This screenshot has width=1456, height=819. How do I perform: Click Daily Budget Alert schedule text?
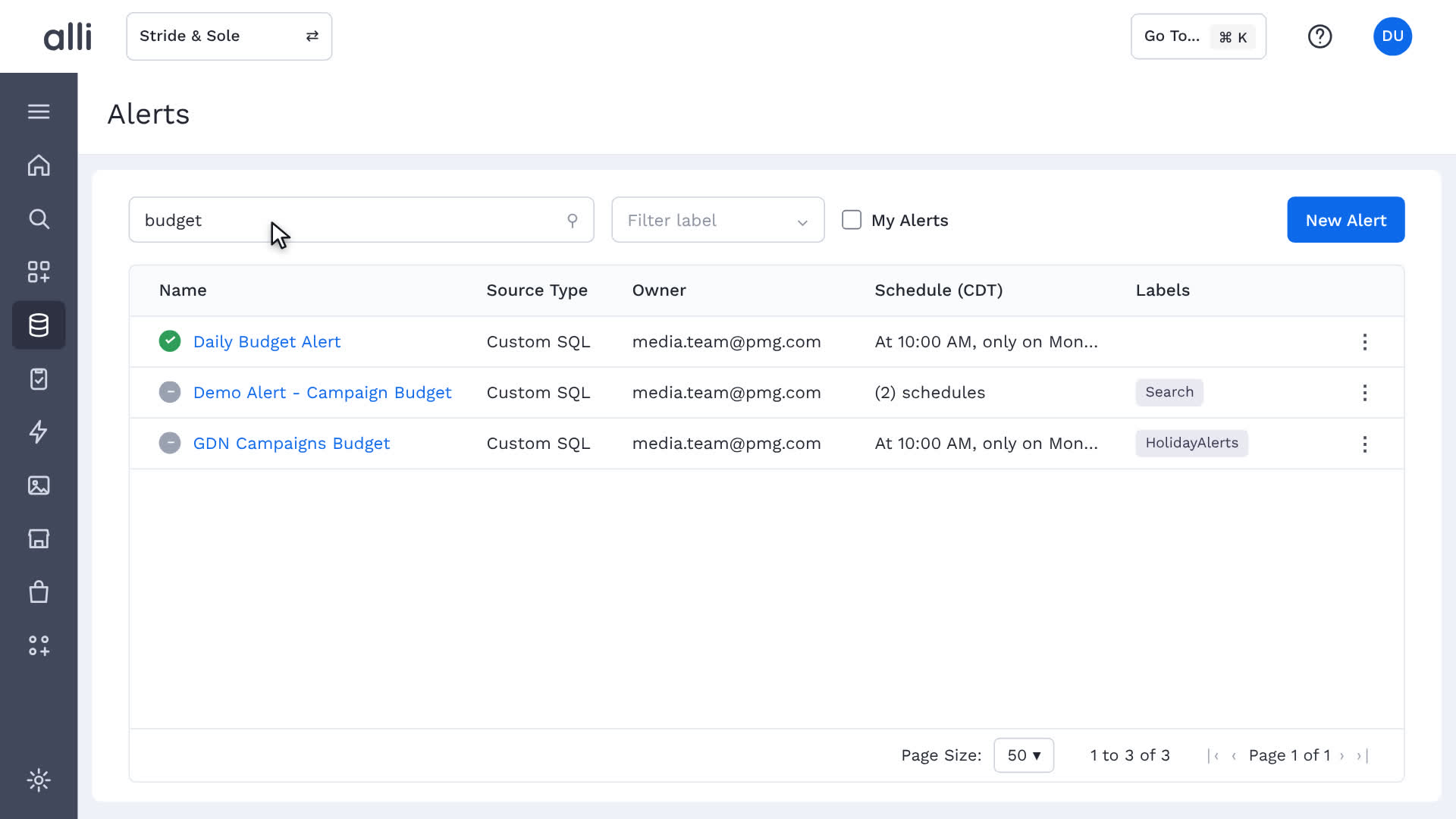click(x=986, y=342)
